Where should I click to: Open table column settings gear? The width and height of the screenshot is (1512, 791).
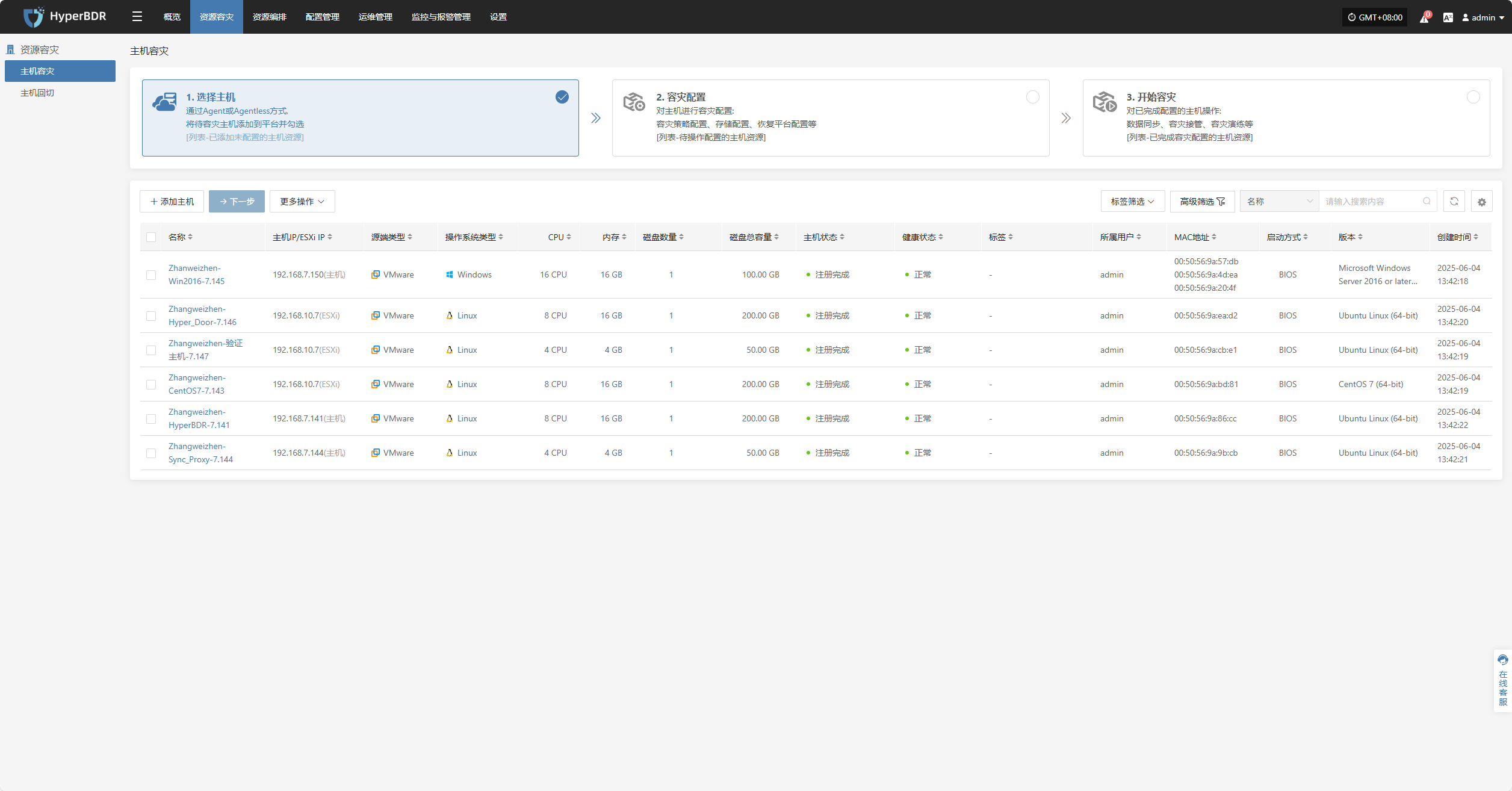[x=1481, y=202]
